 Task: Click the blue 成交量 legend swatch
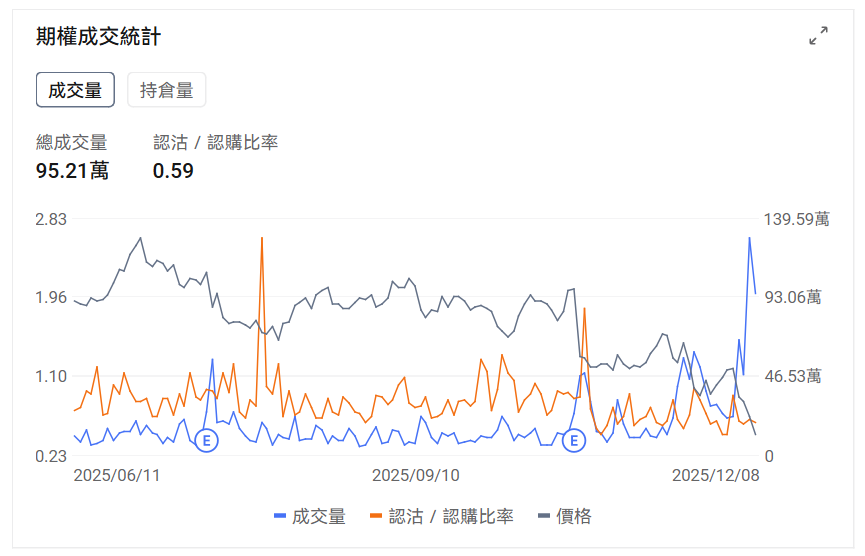click(280, 516)
